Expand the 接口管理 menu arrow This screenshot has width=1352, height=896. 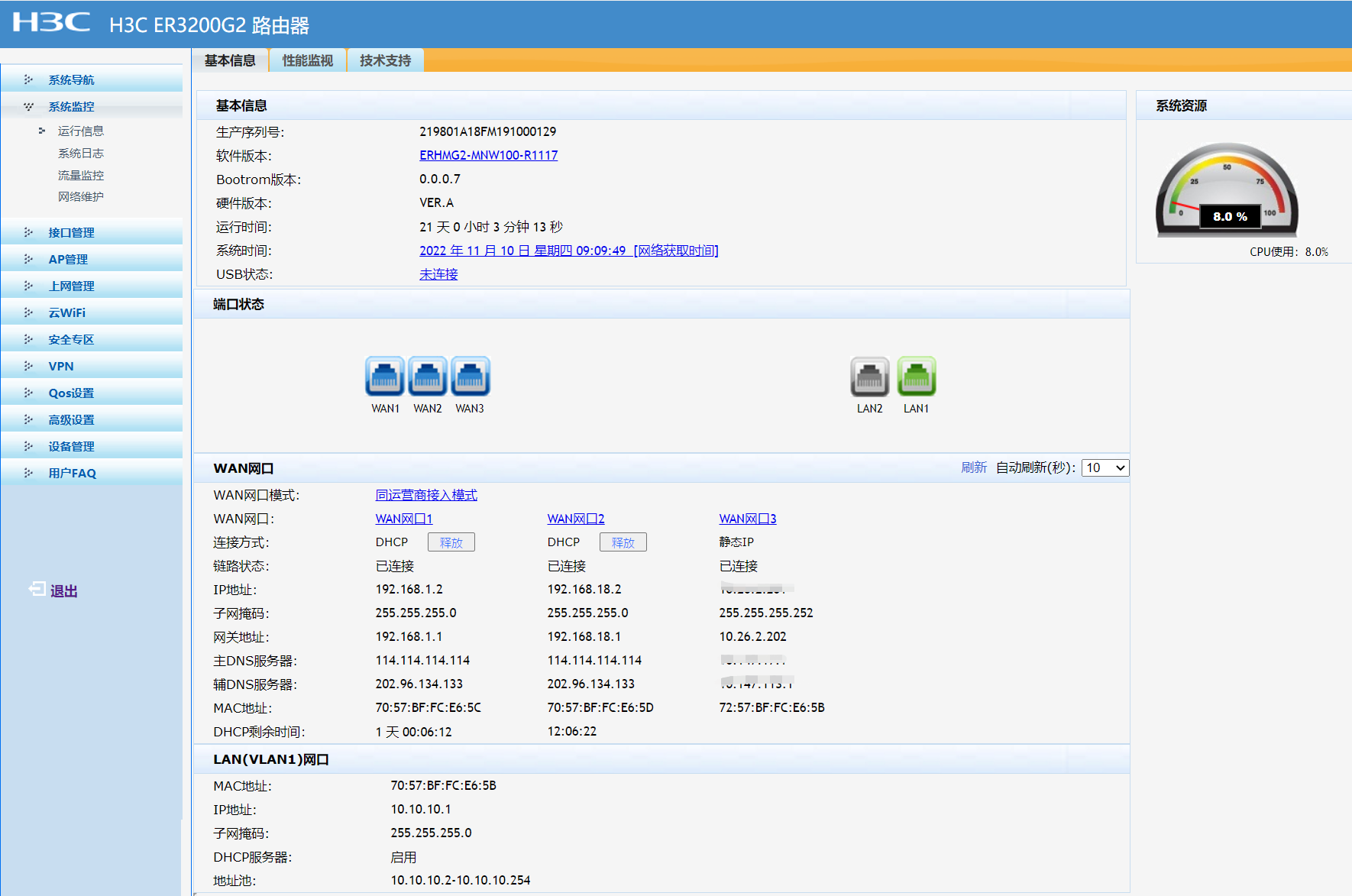[x=28, y=232]
